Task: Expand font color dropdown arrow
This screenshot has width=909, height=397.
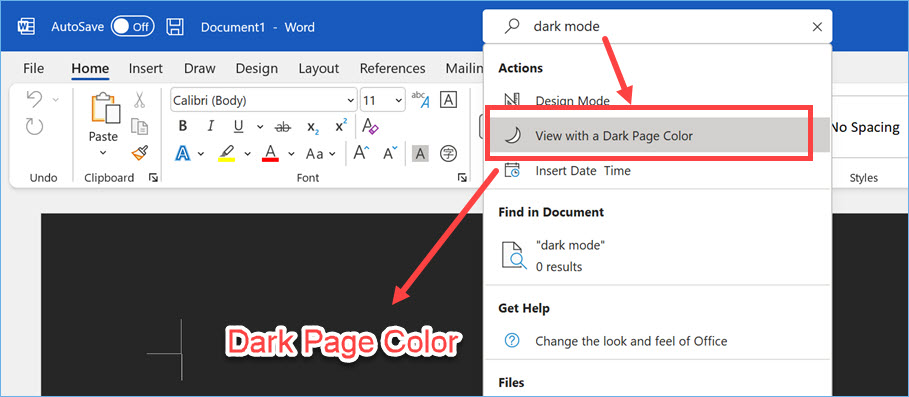Action: click(x=292, y=154)
